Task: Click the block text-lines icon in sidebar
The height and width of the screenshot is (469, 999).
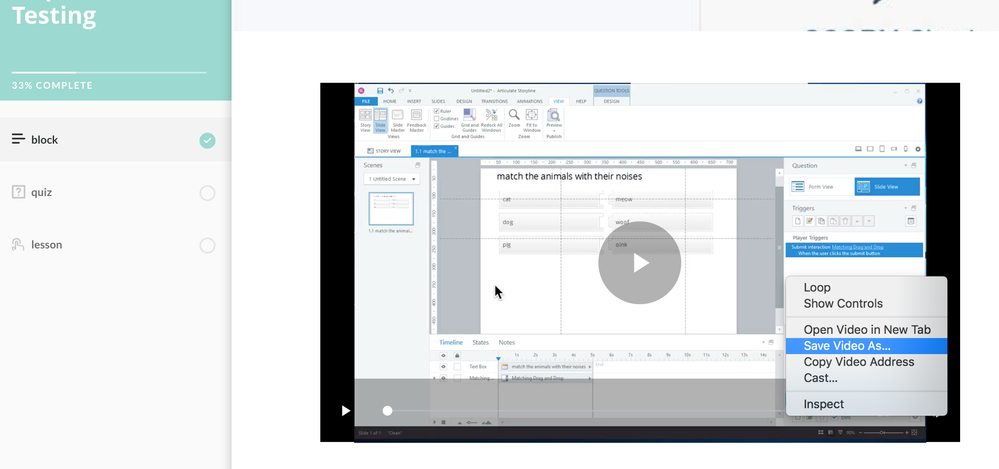Action: [x=18, y=139]
